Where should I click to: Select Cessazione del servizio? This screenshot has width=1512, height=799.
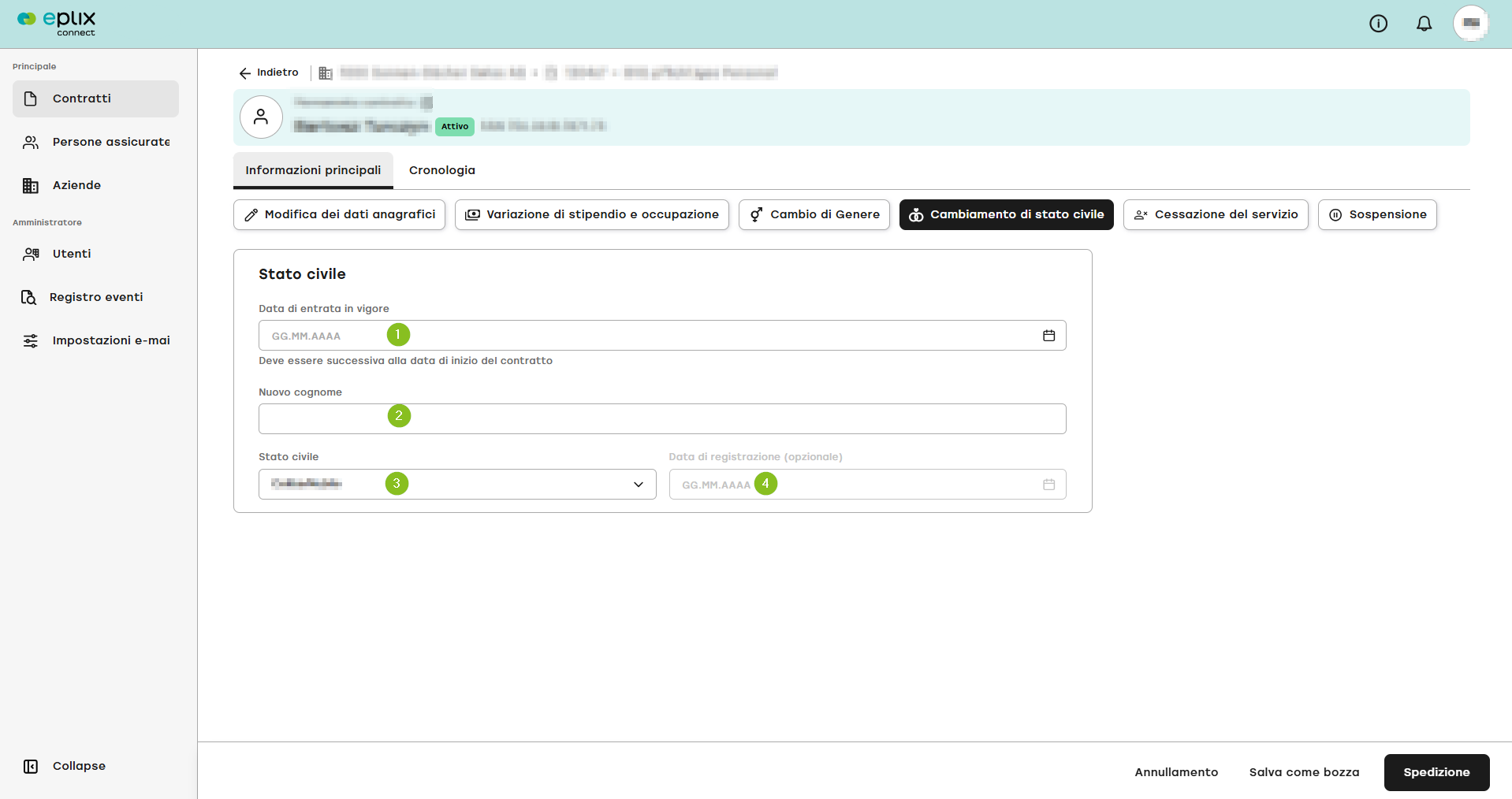pos(1216,214)
